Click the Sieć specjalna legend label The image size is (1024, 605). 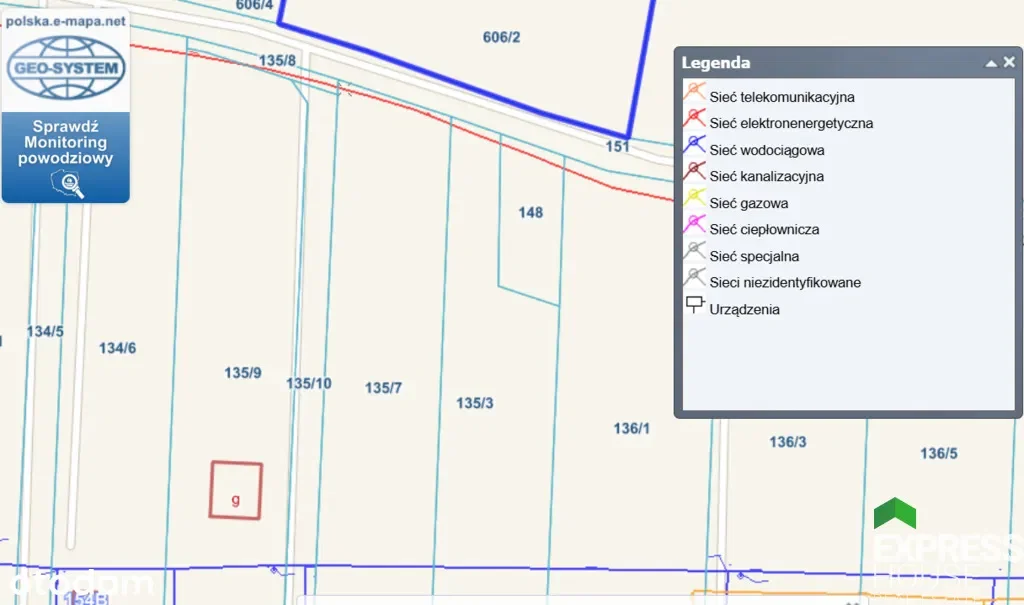[x=754, y=256]
